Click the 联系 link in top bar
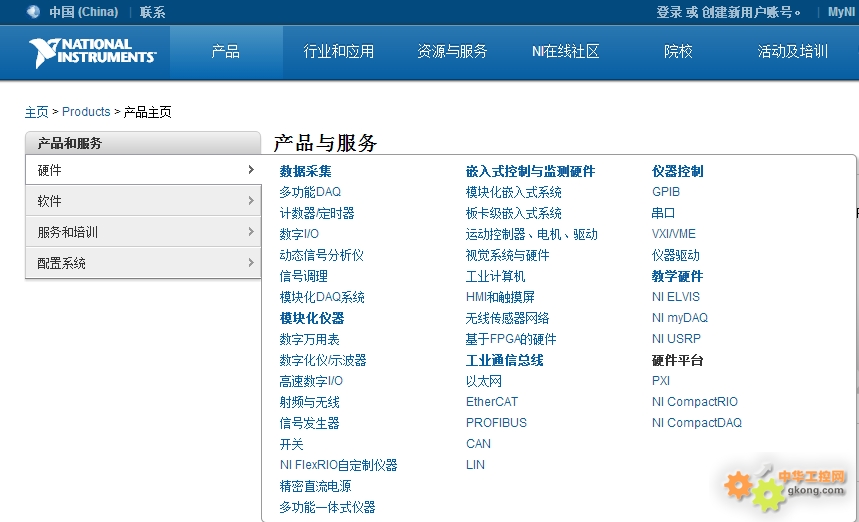The width and height of the screenshot is (859, 522). (152, 12)
